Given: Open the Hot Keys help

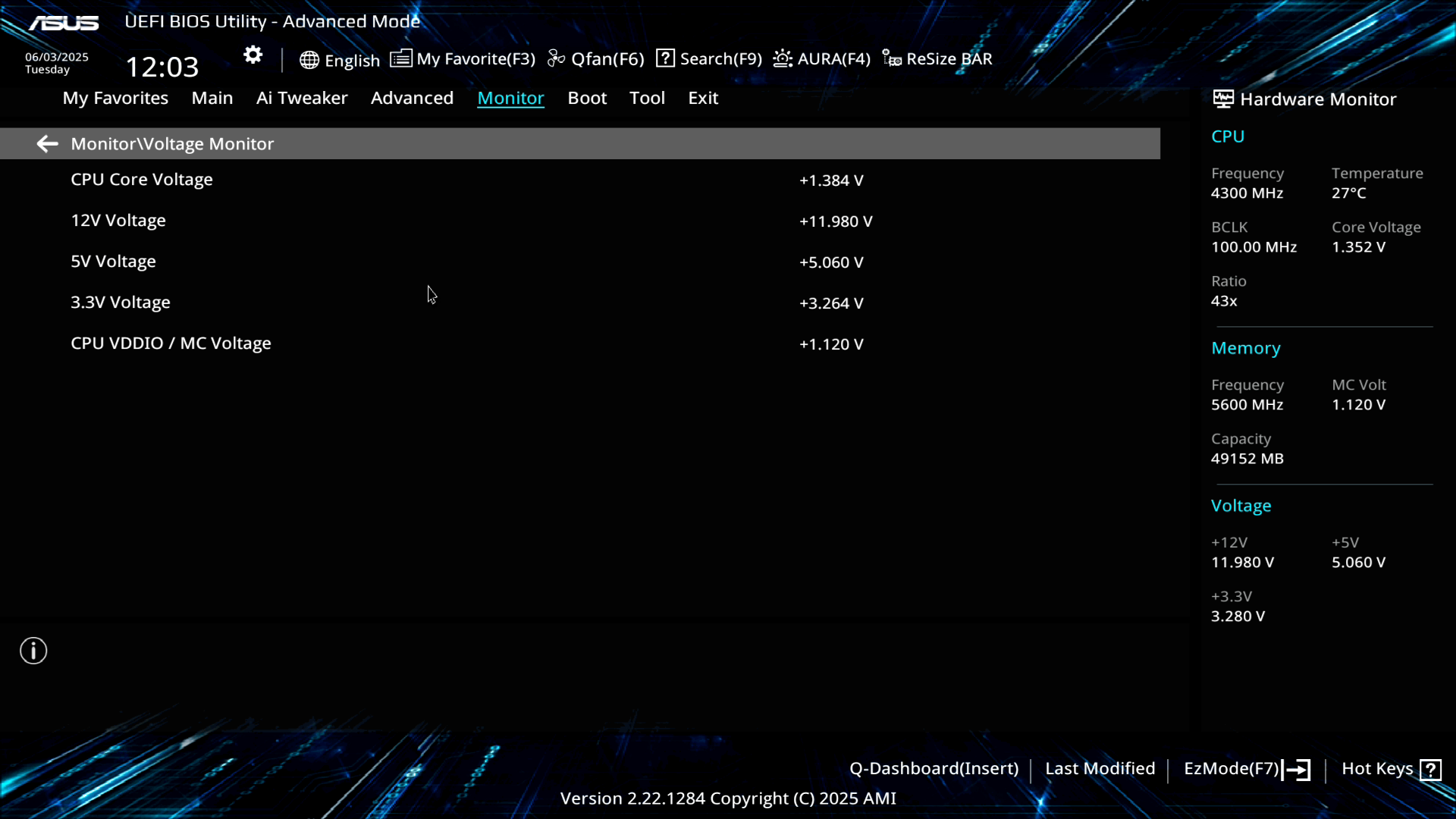Looking at the screenshot, I should [1391, 769].
